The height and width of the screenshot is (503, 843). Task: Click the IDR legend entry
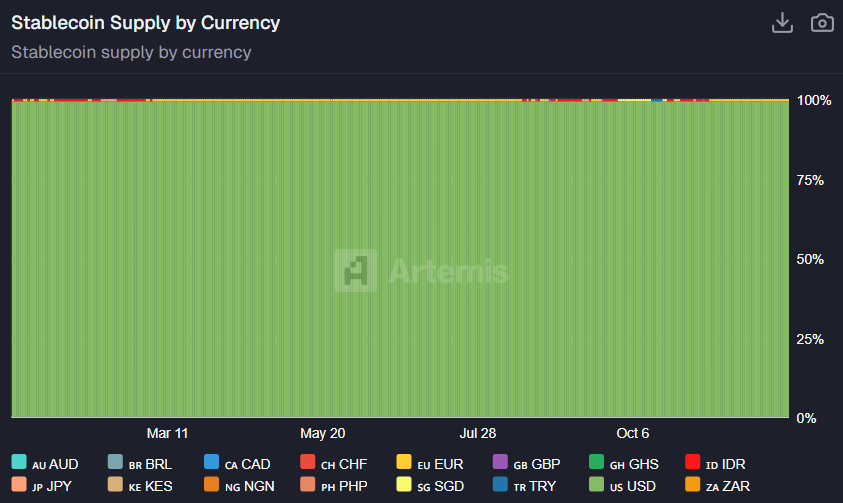(x=716, y=463)
